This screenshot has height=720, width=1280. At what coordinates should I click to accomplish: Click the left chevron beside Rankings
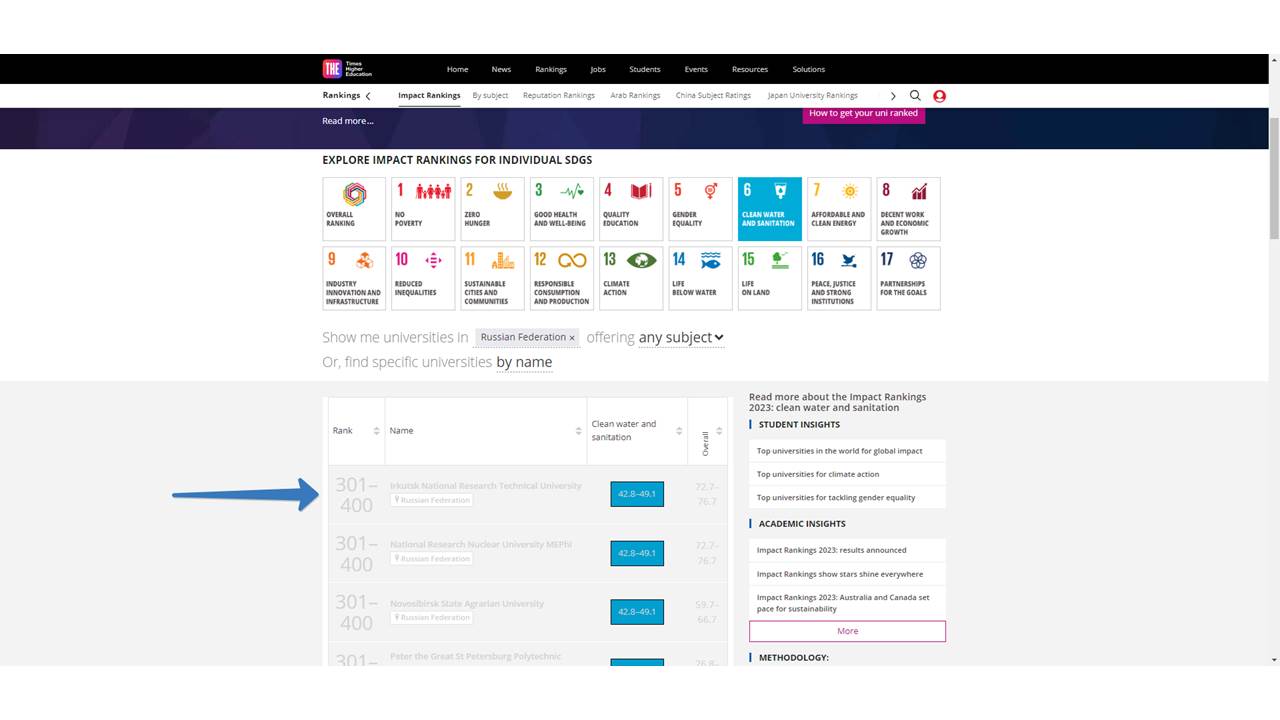point(368,96)
